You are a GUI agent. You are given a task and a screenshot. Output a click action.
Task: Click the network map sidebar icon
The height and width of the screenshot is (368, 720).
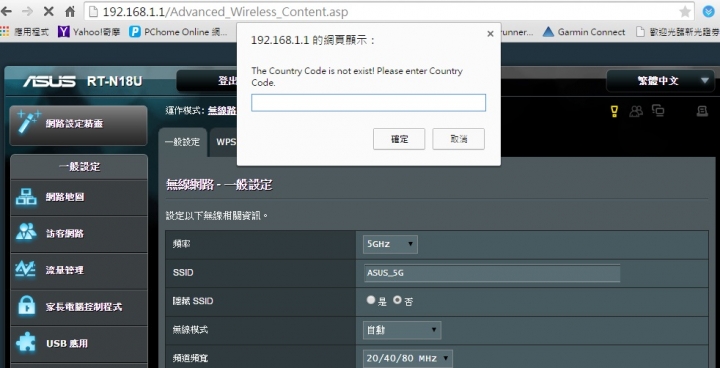pos(26,197)
